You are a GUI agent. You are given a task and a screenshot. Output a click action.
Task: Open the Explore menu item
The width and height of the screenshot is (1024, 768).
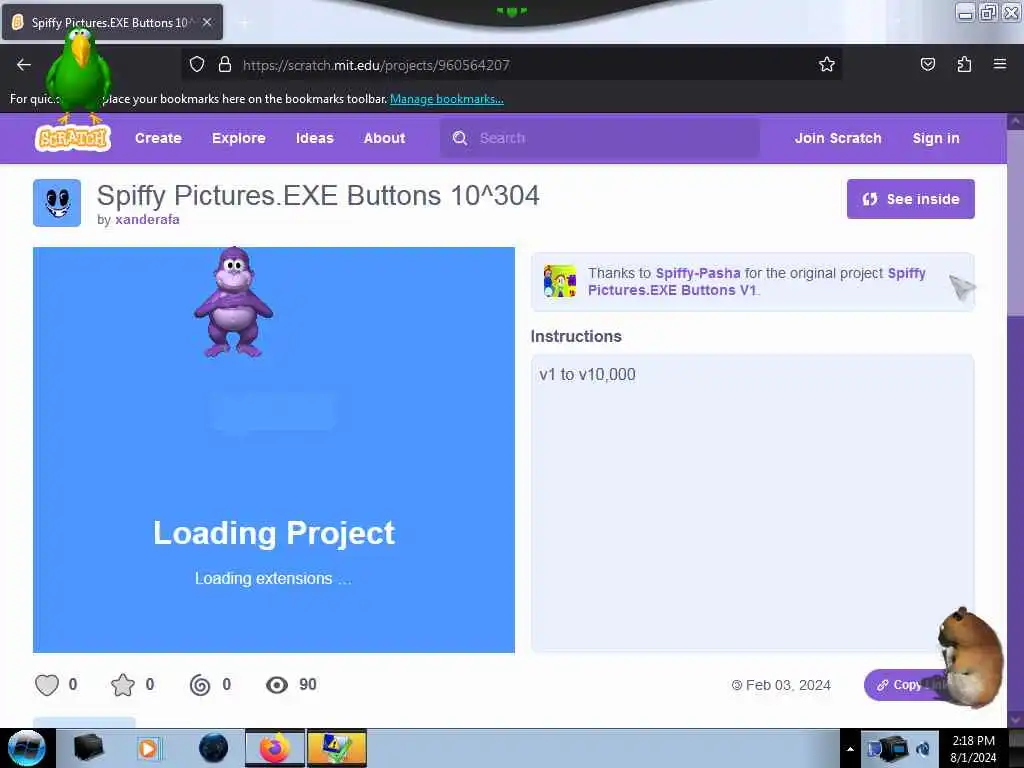point(238,138)
